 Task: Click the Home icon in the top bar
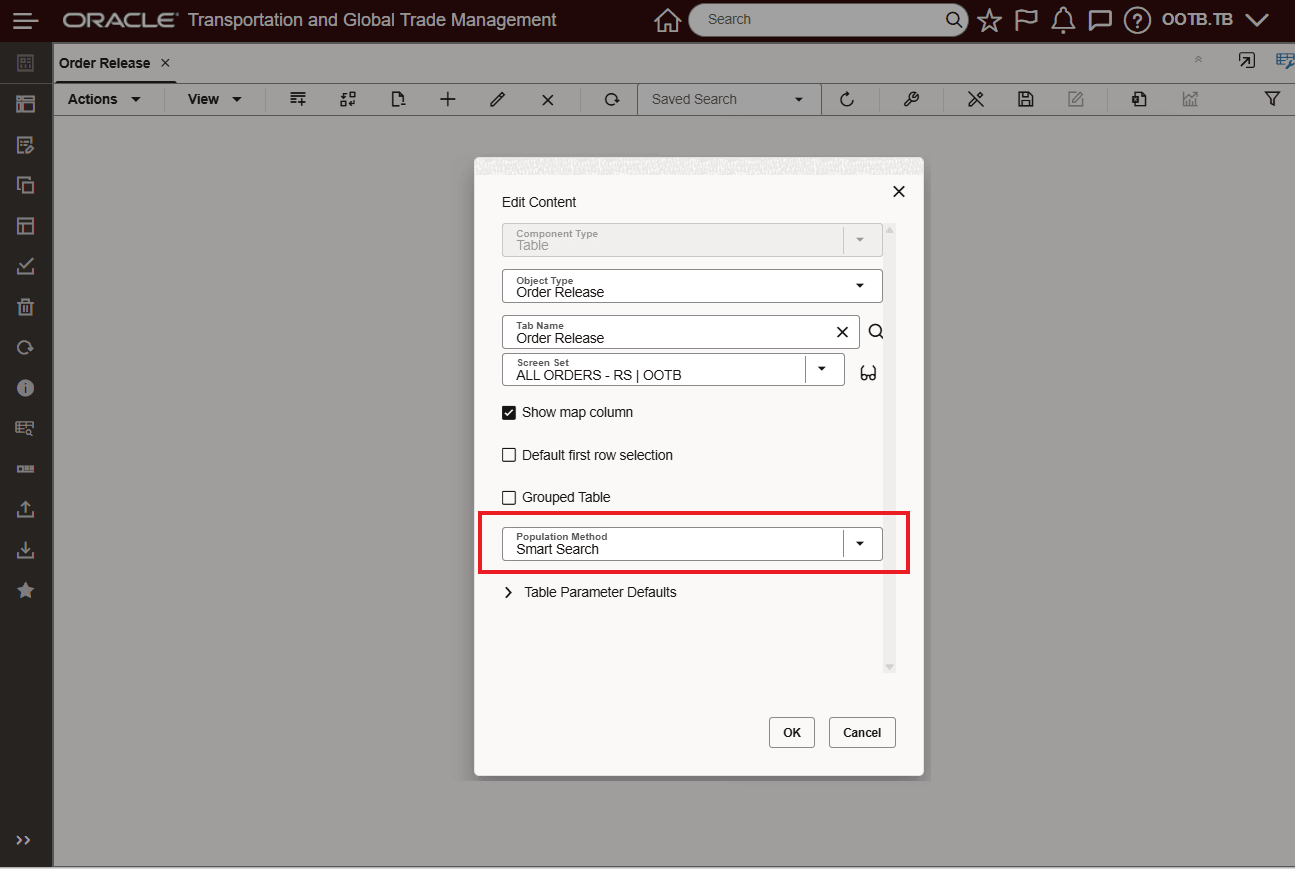[666, 19]
